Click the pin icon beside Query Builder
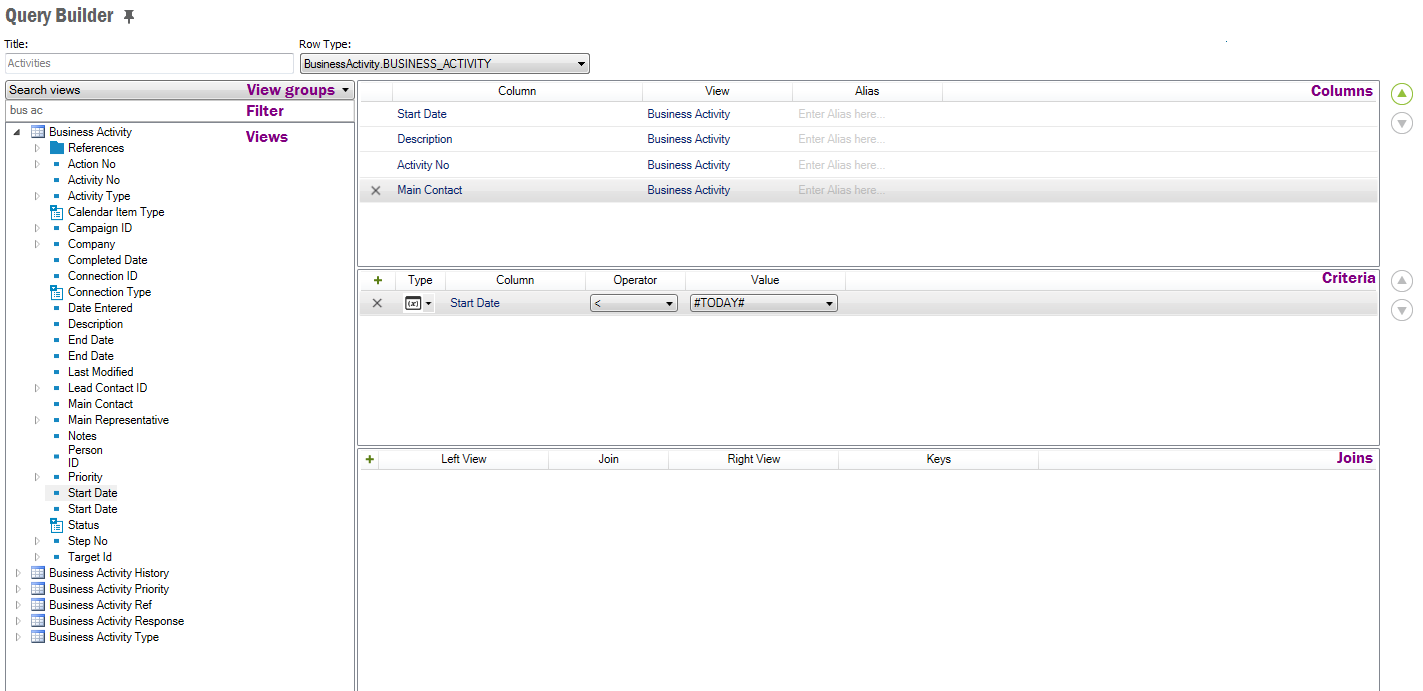Viewport: 1423px width, 691px height. 129,17
